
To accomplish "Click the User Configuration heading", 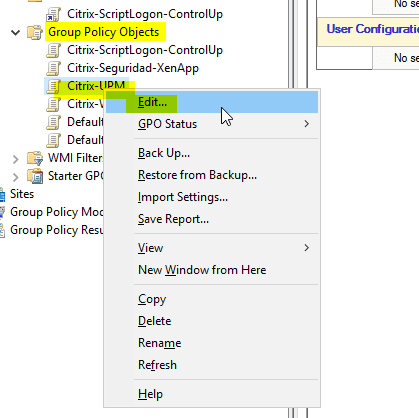I will [373, 29].
